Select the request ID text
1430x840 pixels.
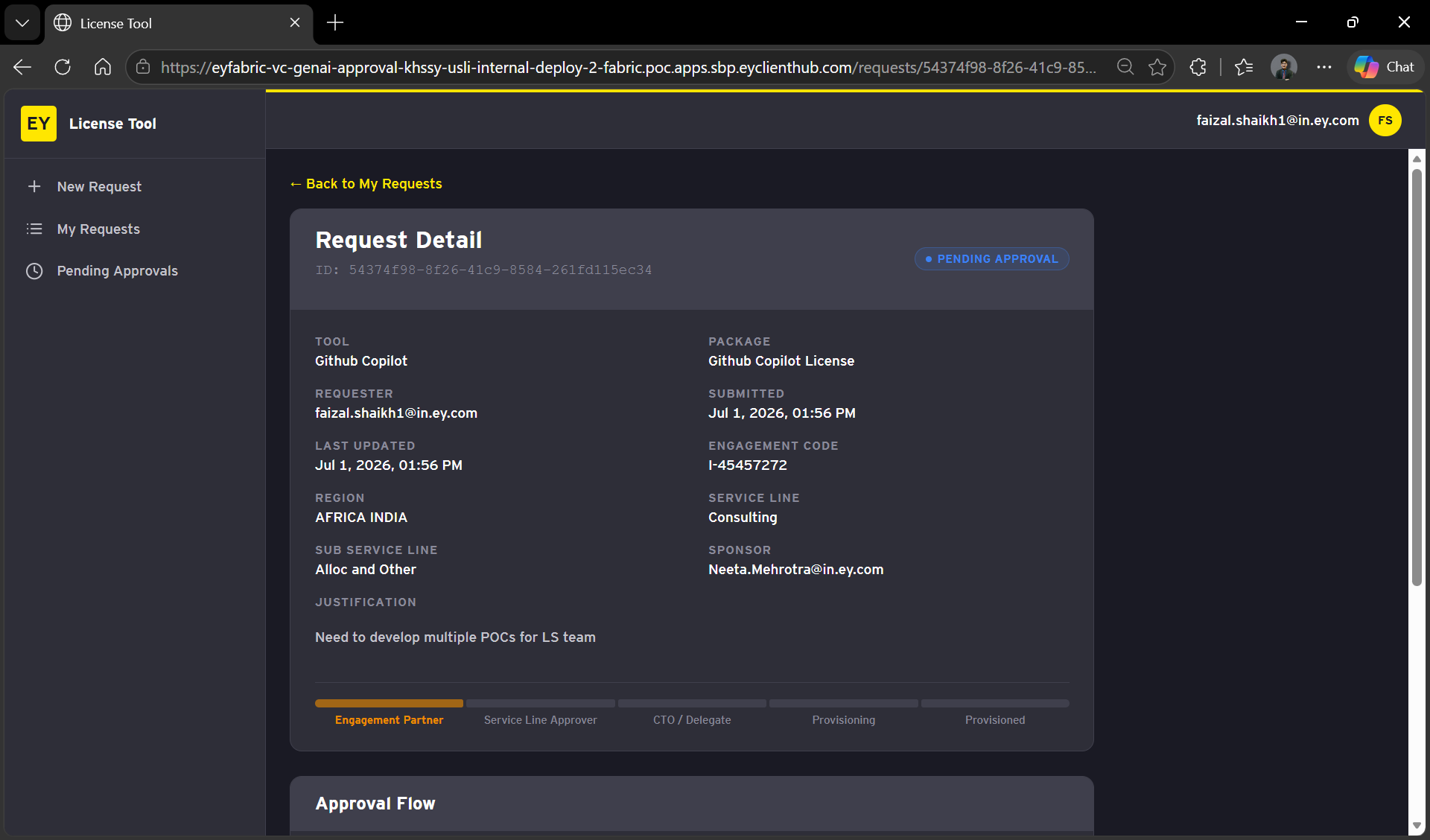click(x=483, y=270)
